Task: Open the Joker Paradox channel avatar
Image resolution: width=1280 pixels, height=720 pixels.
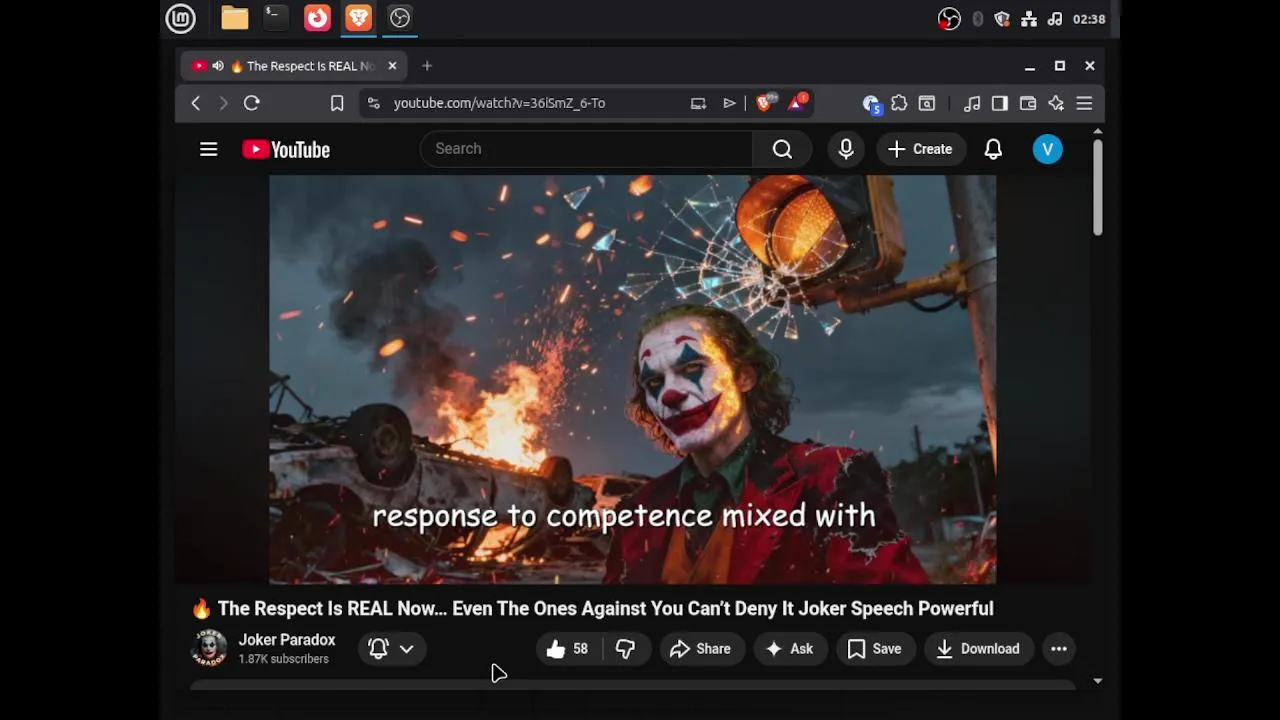Action: coord(209,648)
